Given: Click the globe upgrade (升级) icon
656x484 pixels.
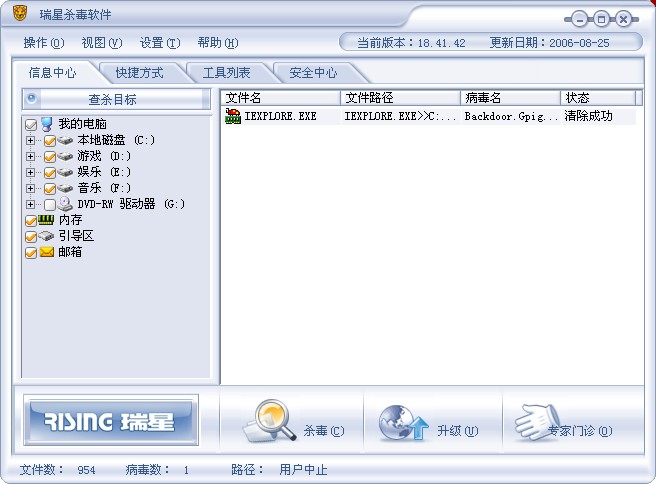Looking at the screenshot, I should [x=402, y=423].
